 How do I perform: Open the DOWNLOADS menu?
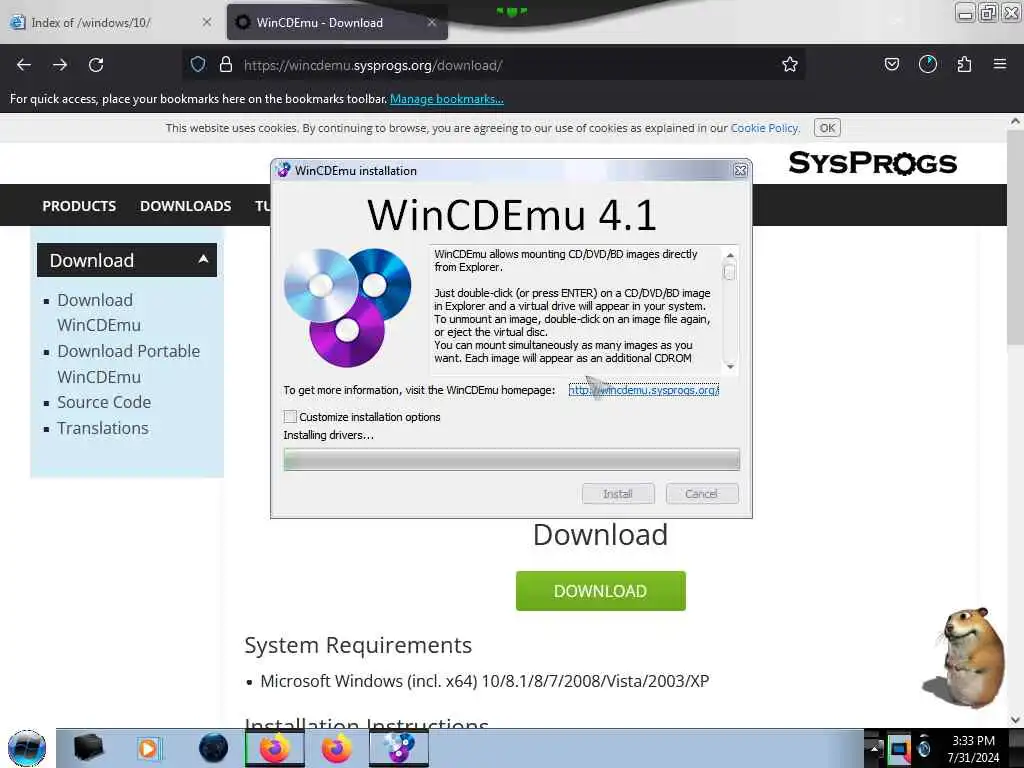185,206
